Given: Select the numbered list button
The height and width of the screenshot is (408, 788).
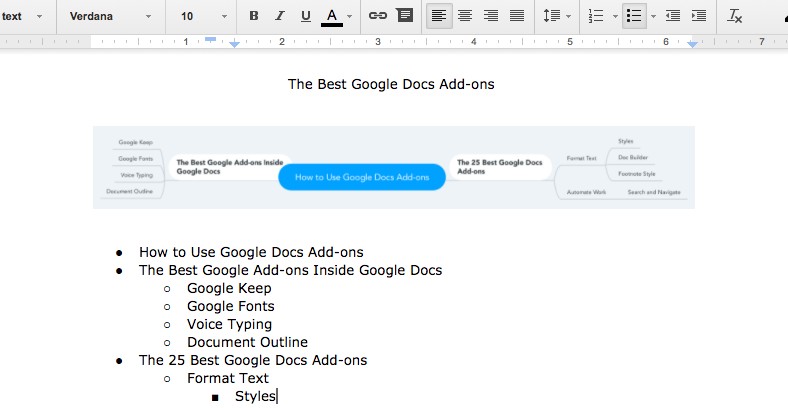Looking at the screenshot, I should point(597,16).
